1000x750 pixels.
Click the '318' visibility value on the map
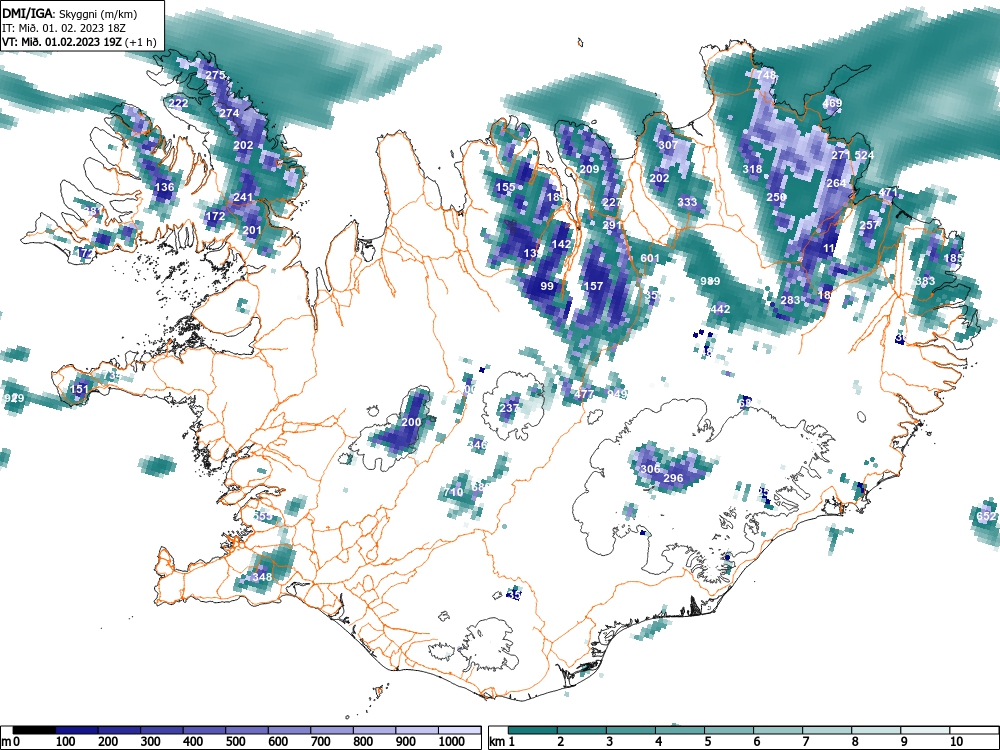coord(753,170)
